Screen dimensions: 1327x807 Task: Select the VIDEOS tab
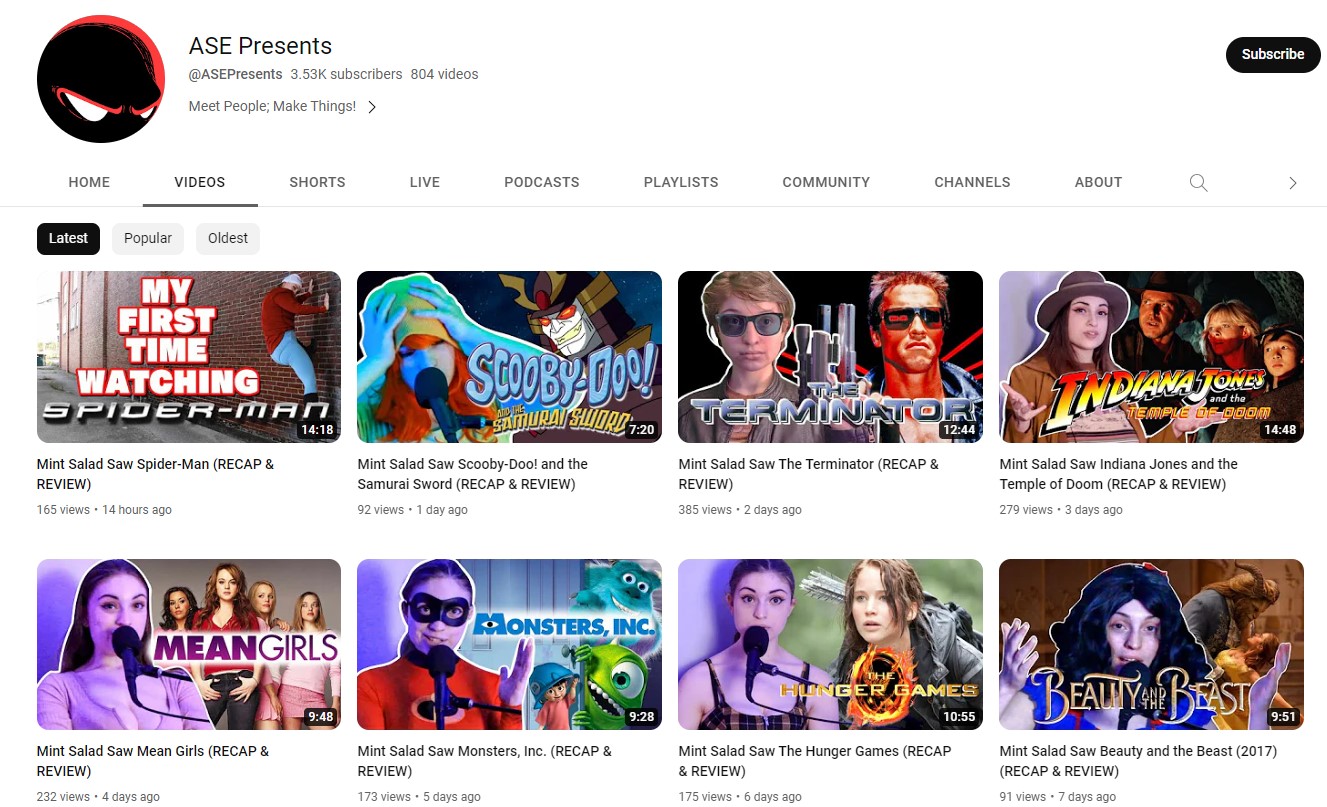[200, 182]
